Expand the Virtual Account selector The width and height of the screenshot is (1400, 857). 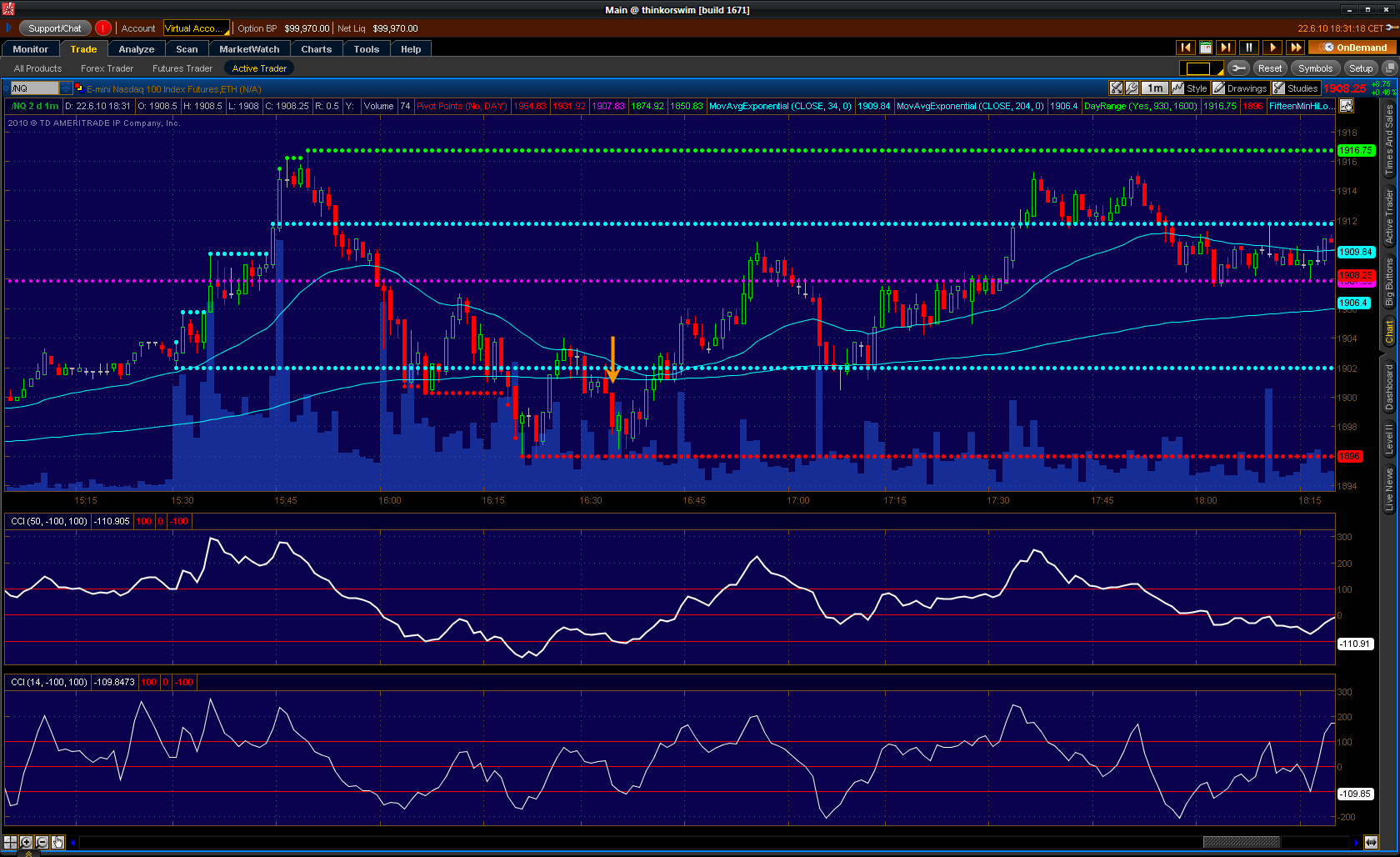193,28
